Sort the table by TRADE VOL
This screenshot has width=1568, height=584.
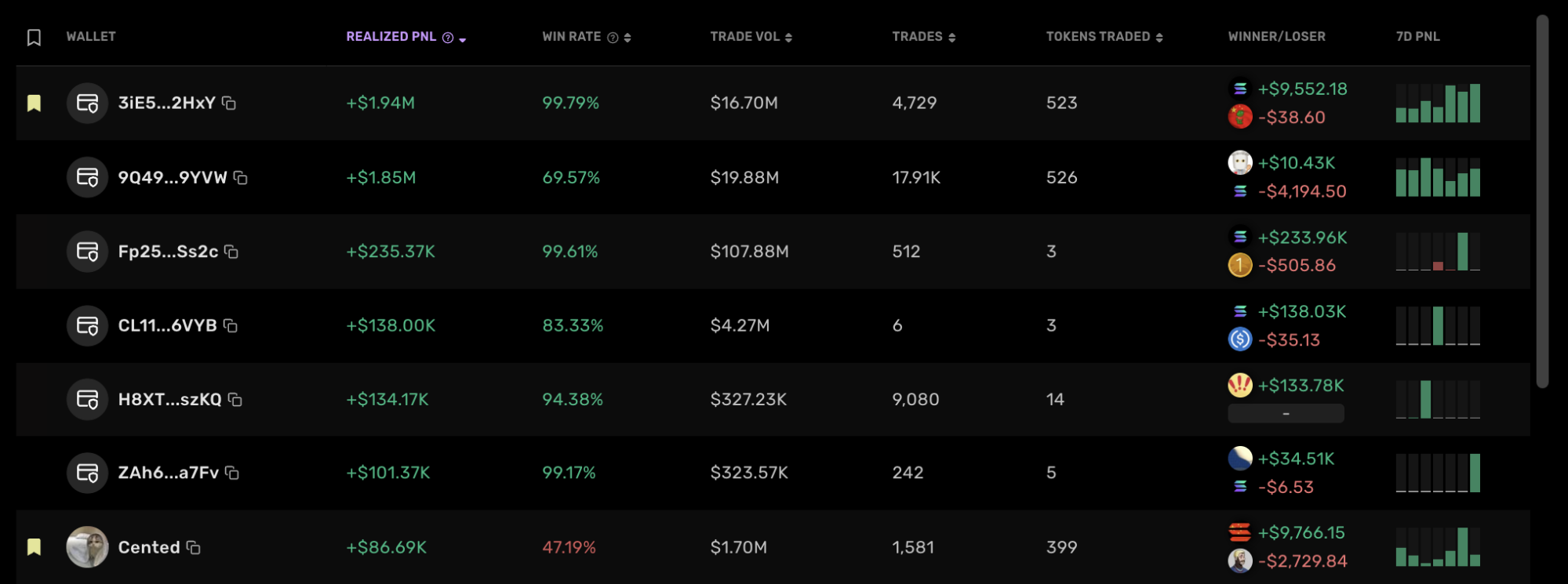click(x=790, y=36)
